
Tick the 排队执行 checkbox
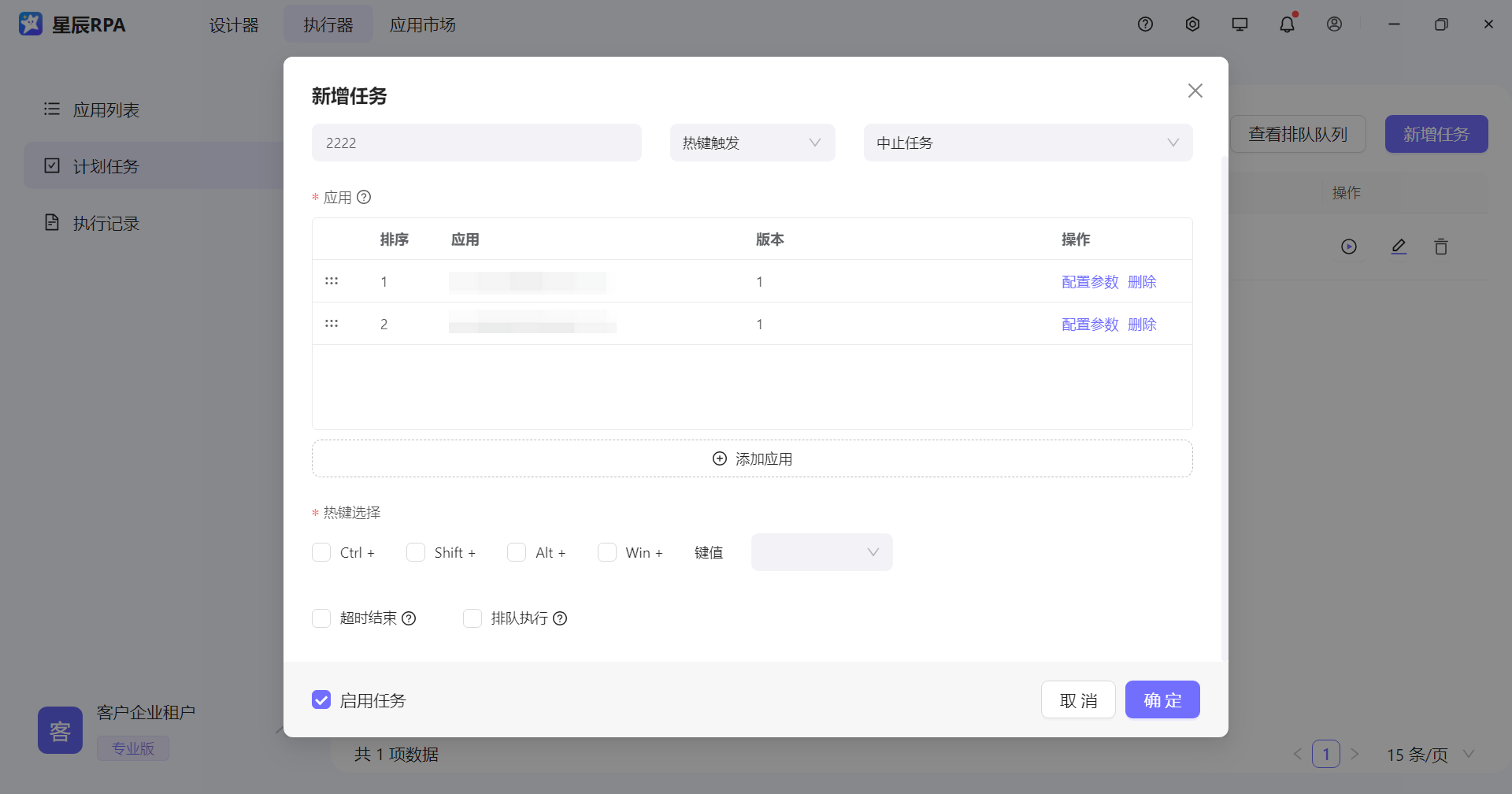point(472,618)
